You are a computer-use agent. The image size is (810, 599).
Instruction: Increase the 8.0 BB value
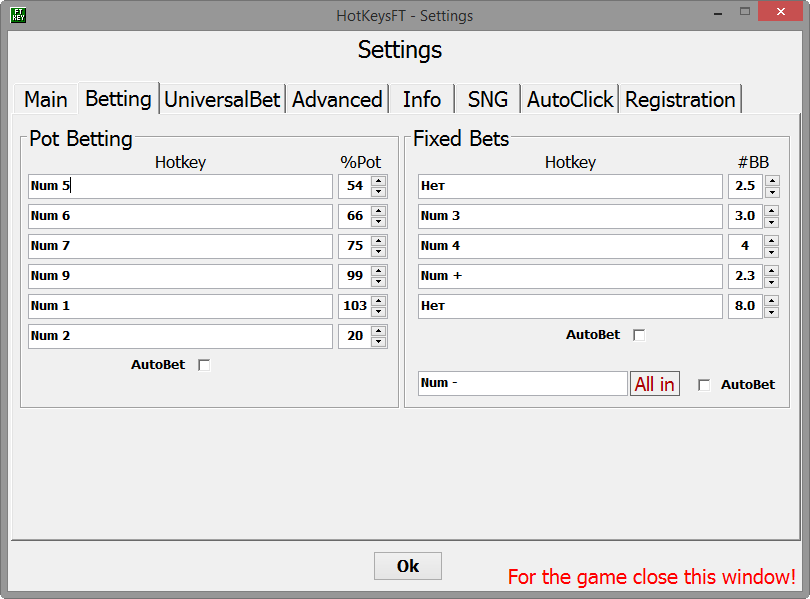click(772, 301)
